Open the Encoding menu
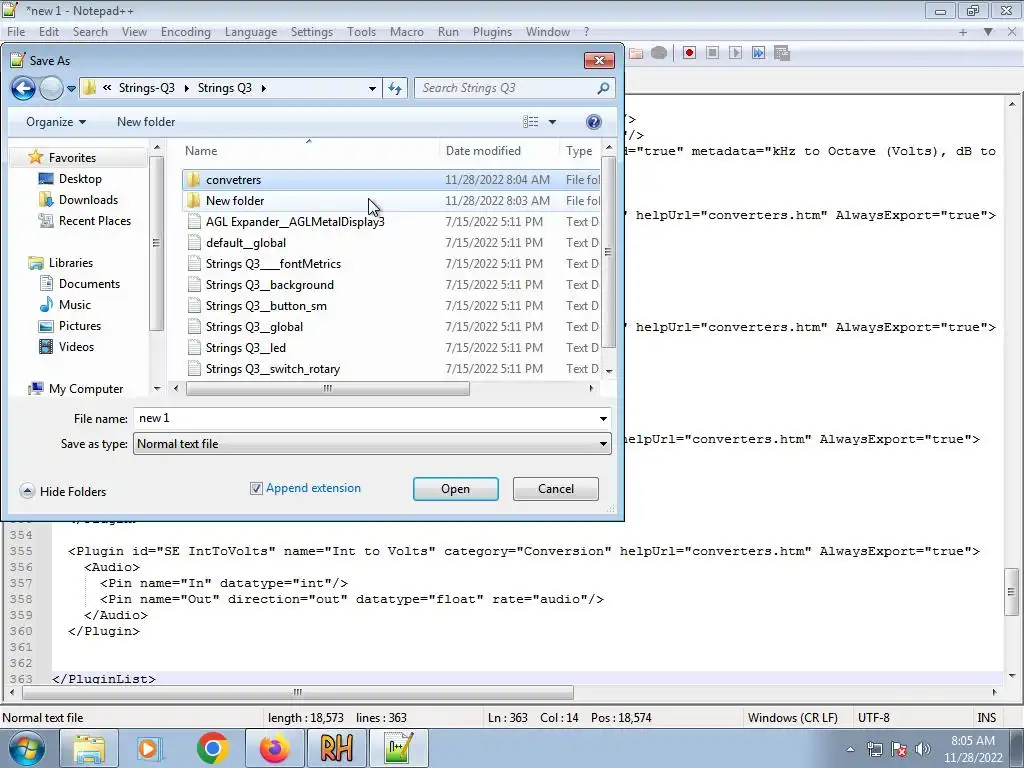The height and width of the screenshot is (768, 1024). tap(185, 32)
